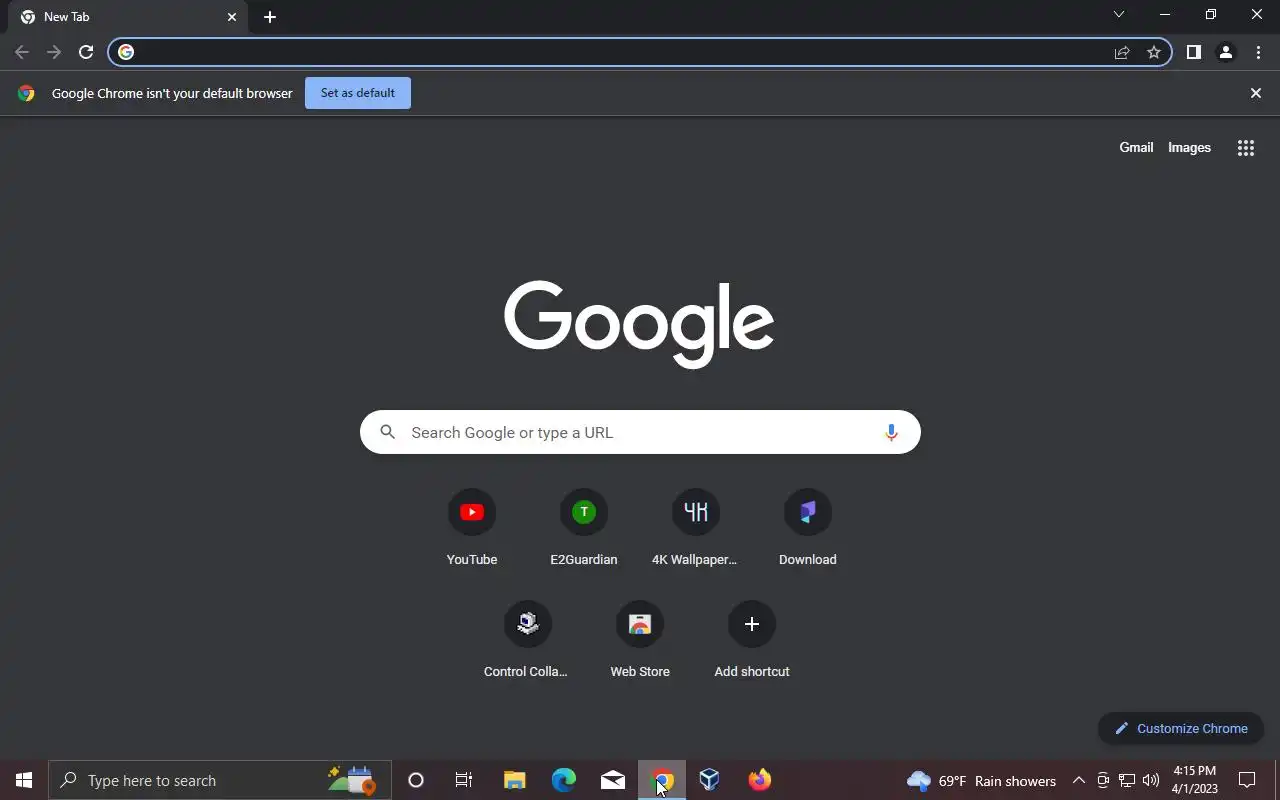1280x800 pixels.
Task: Open a new tab with the plus icon
Action: (270, 17)
